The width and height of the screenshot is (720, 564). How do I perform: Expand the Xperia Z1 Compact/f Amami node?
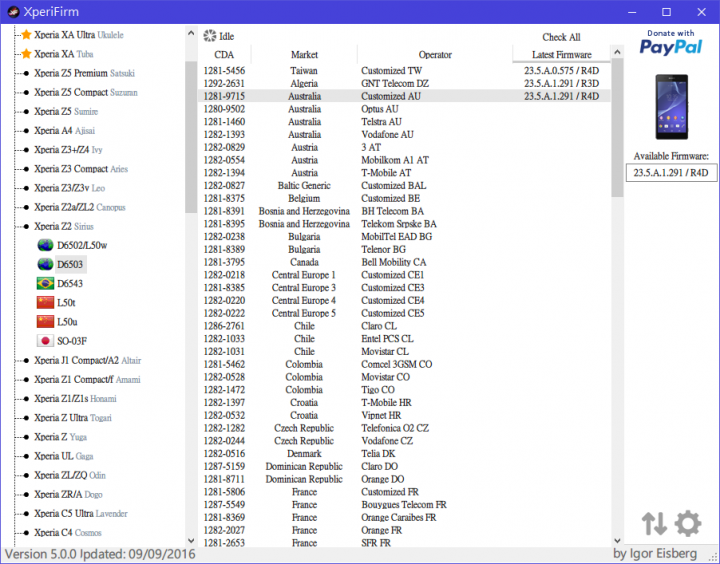[26, 380]
